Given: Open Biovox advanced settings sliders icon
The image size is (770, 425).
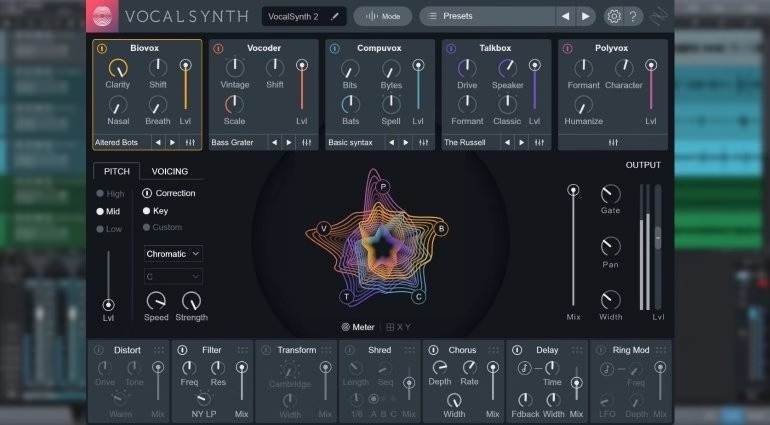Looking at the screenshot, I should [190, 143].
